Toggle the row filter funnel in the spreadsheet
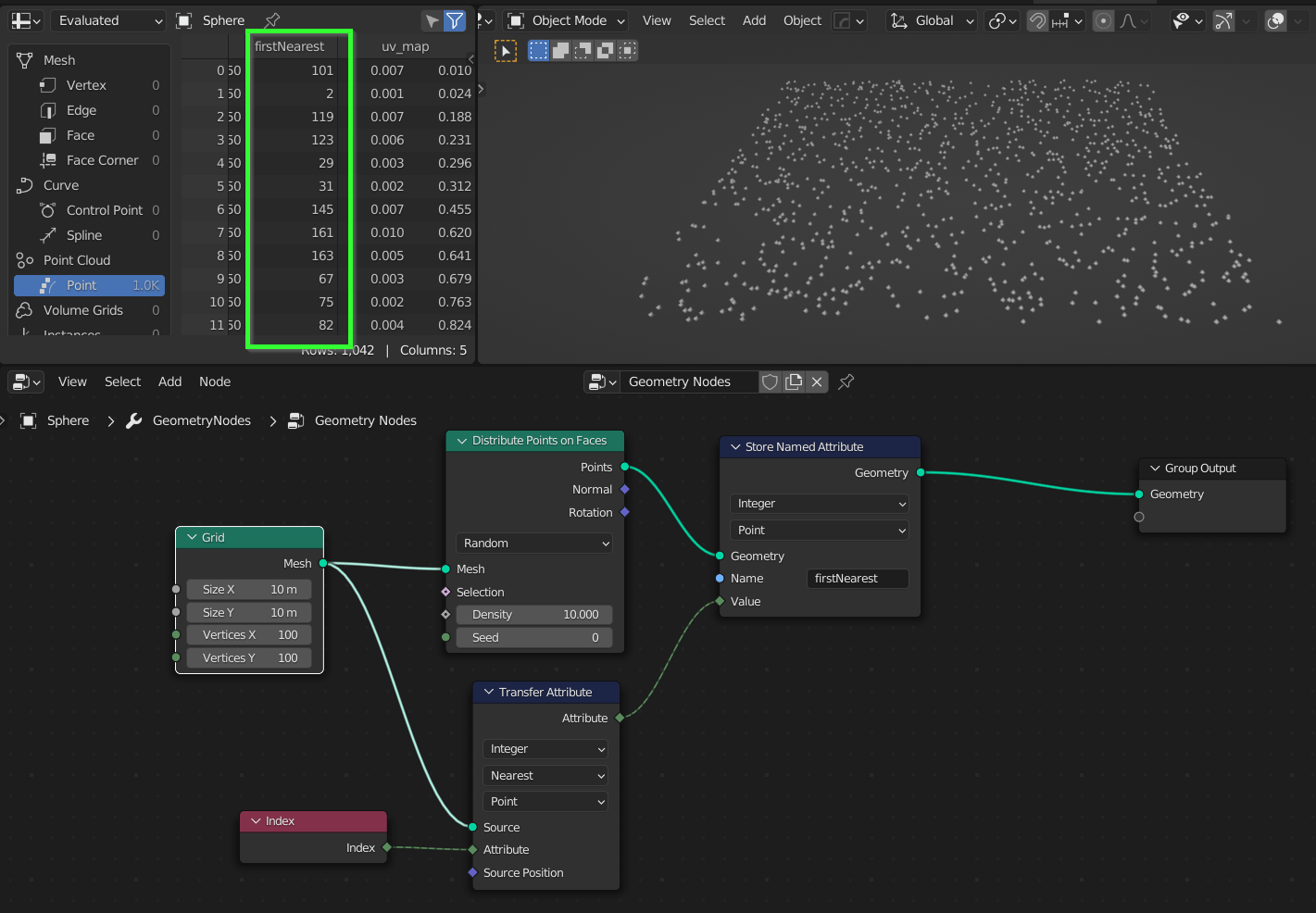This screenshot has width=1316, height=913. tap(453, 19)
